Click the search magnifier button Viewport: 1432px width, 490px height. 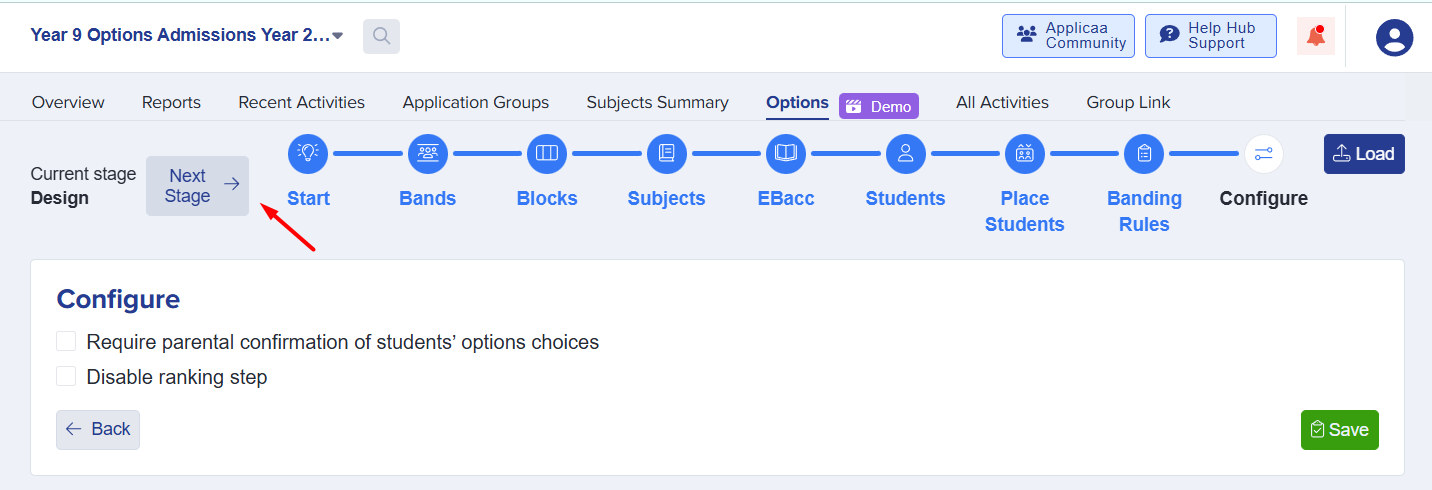point(381,36)
